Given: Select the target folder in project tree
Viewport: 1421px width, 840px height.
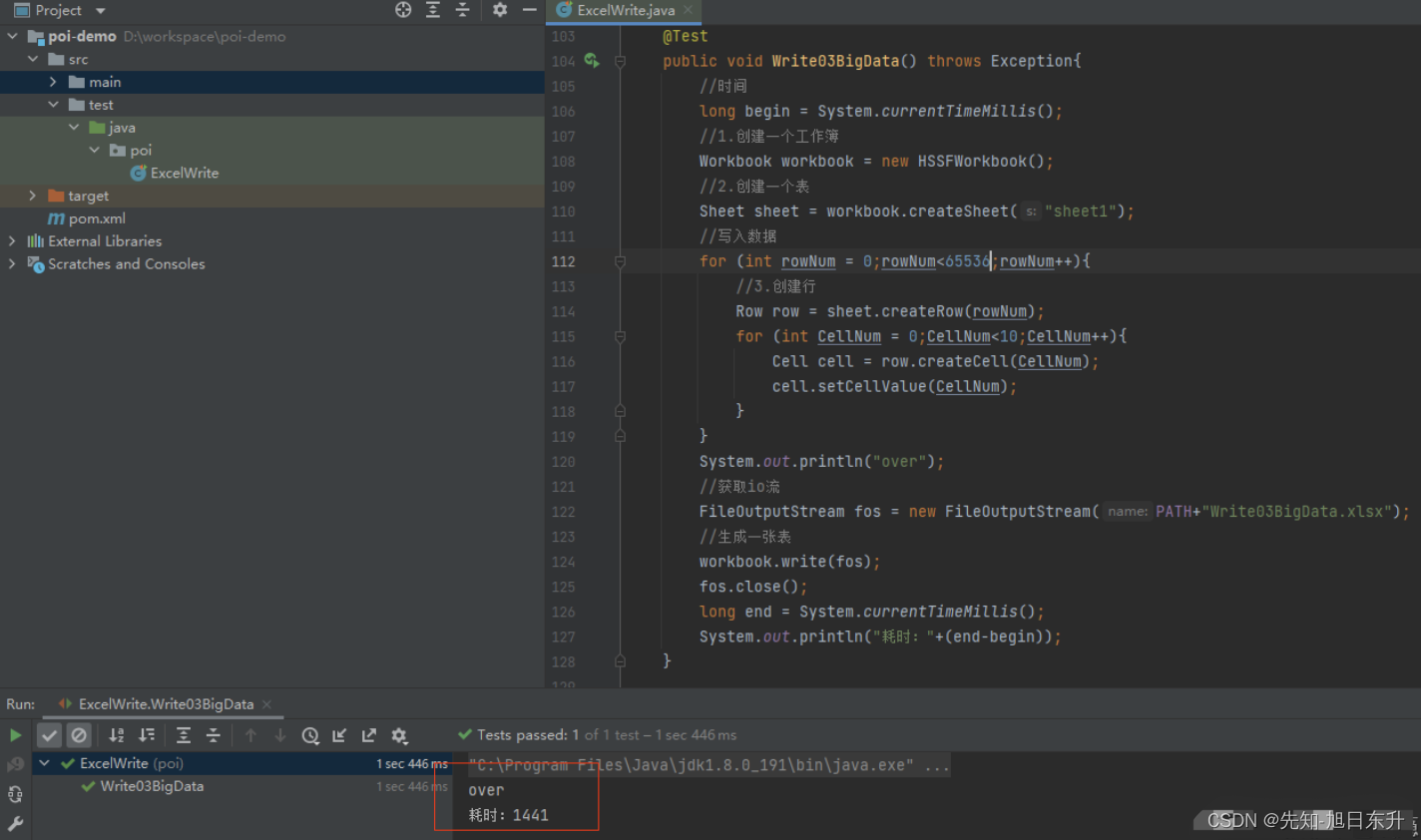Looking at the screenshot, I should (88, 196).
